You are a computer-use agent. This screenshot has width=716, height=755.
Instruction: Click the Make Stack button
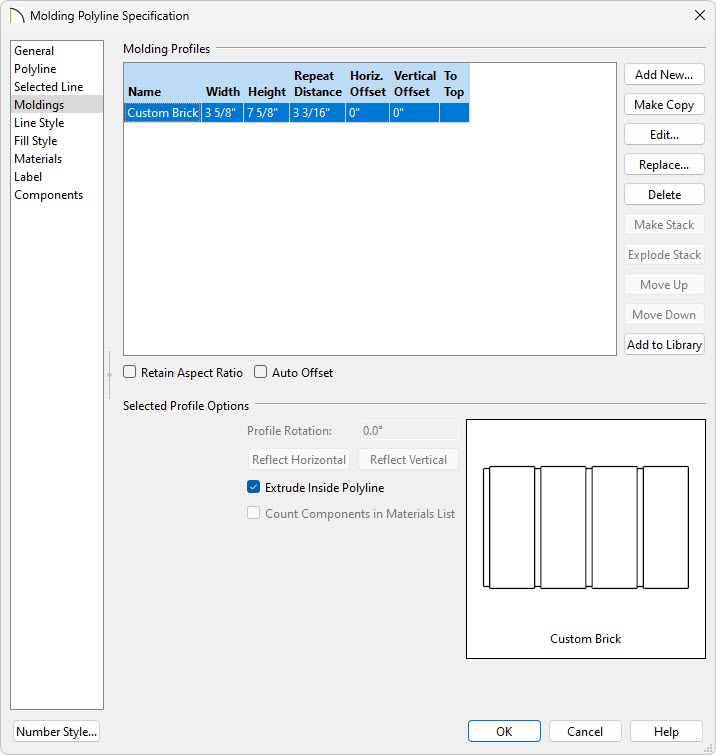(664, 225)
